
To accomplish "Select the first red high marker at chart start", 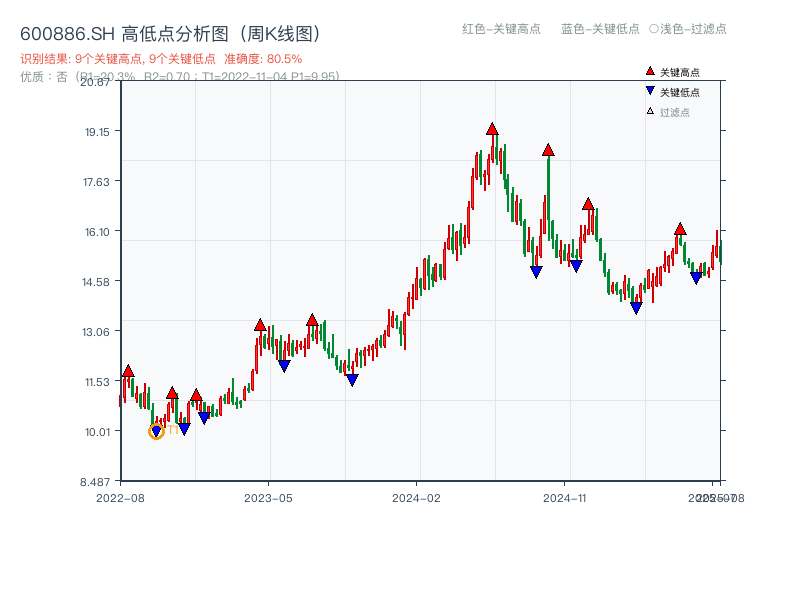I will [x=128, y=371].
